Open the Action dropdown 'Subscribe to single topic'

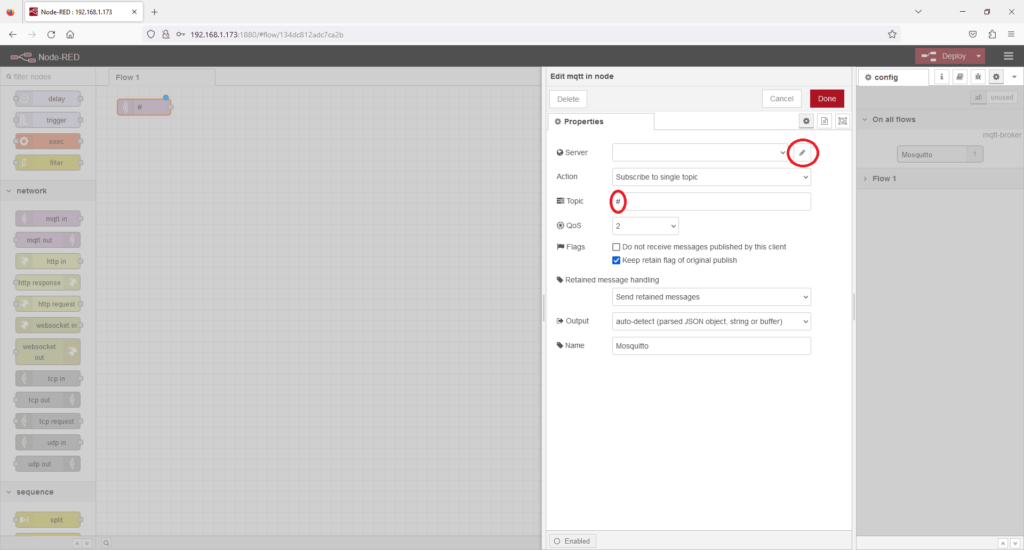pyautogui.click(x=711, y=177)
